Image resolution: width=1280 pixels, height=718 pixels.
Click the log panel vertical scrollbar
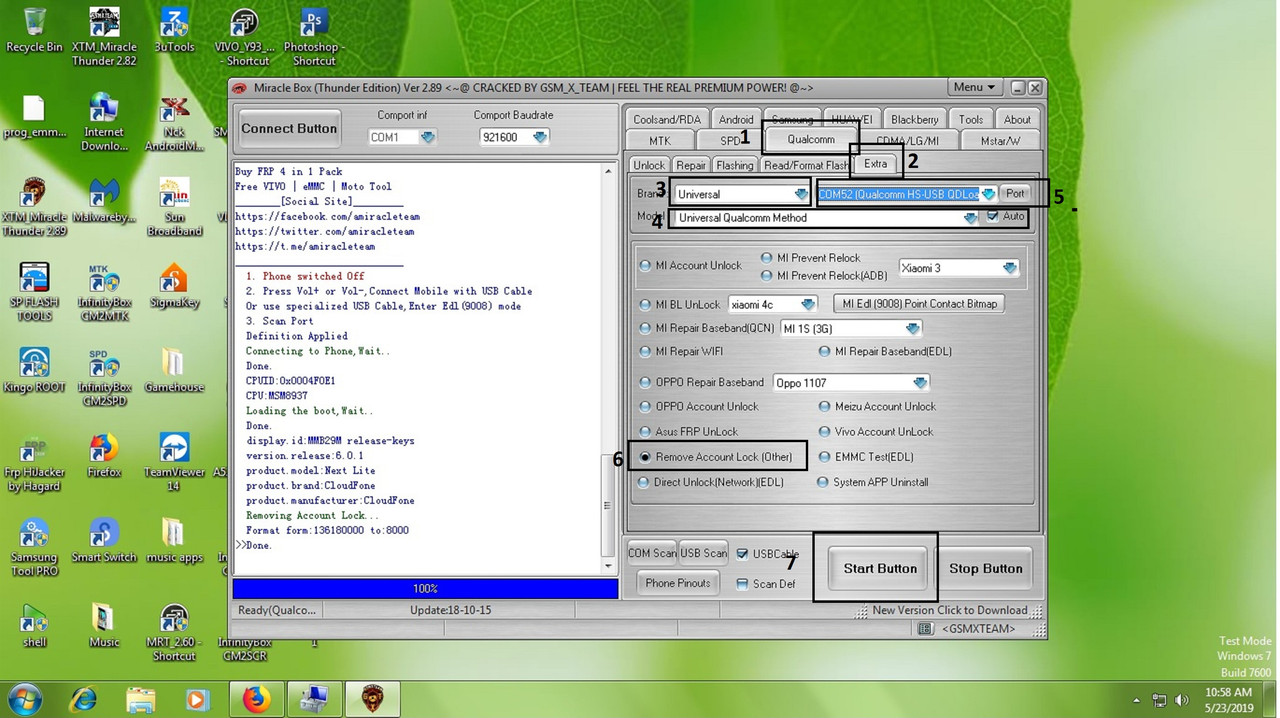(607, 368)
